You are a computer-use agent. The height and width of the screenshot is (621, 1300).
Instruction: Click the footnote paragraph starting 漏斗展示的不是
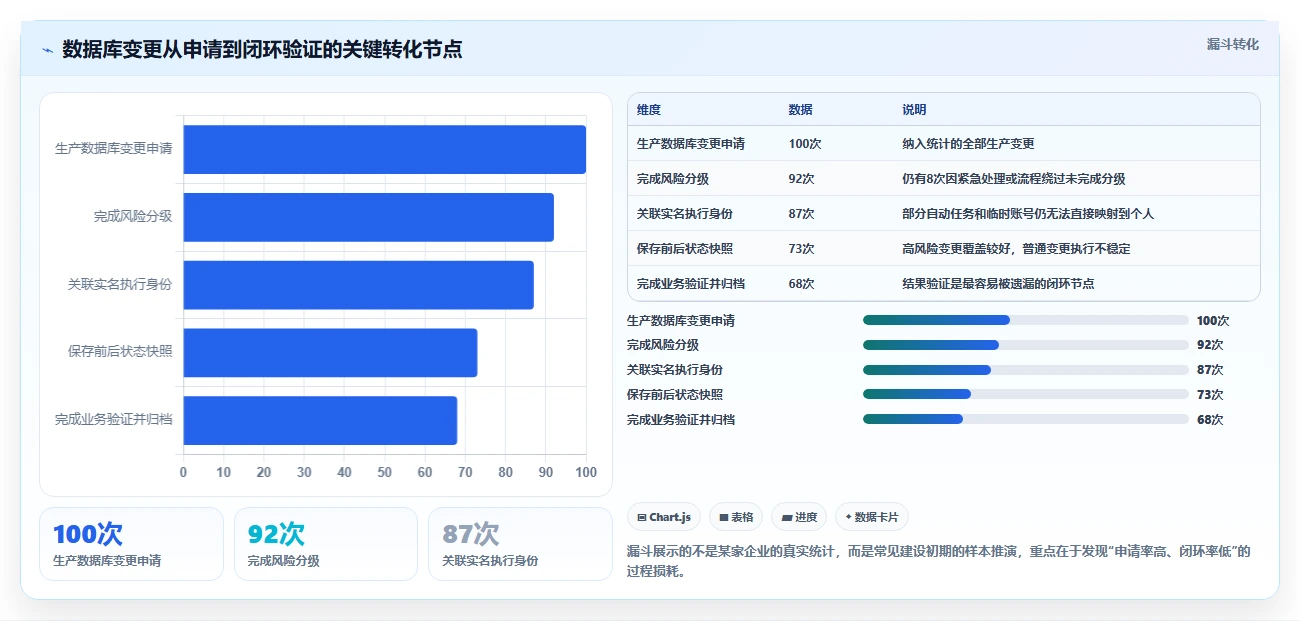939,562
